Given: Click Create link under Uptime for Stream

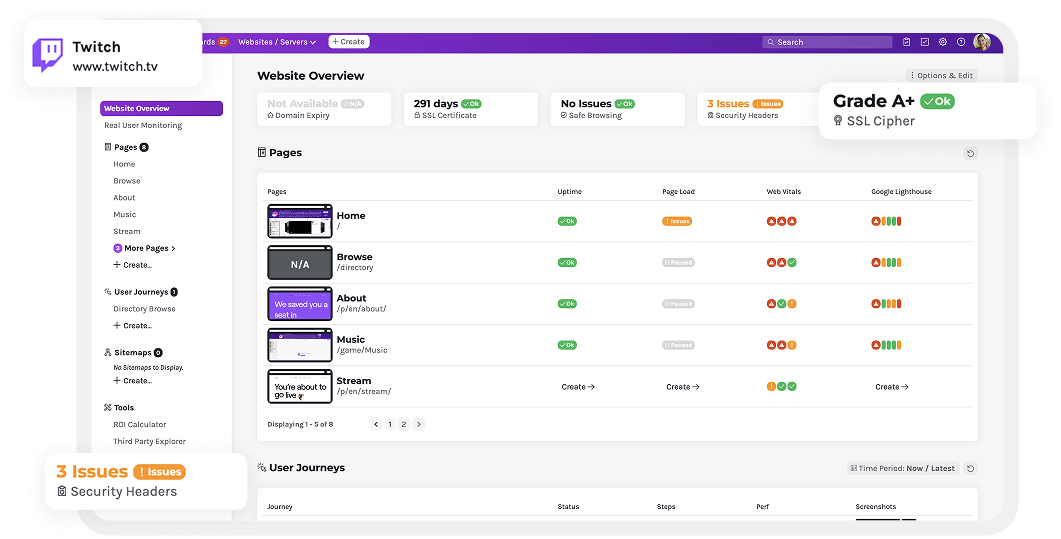Looking at the screenshot, I should pos(578,387).
